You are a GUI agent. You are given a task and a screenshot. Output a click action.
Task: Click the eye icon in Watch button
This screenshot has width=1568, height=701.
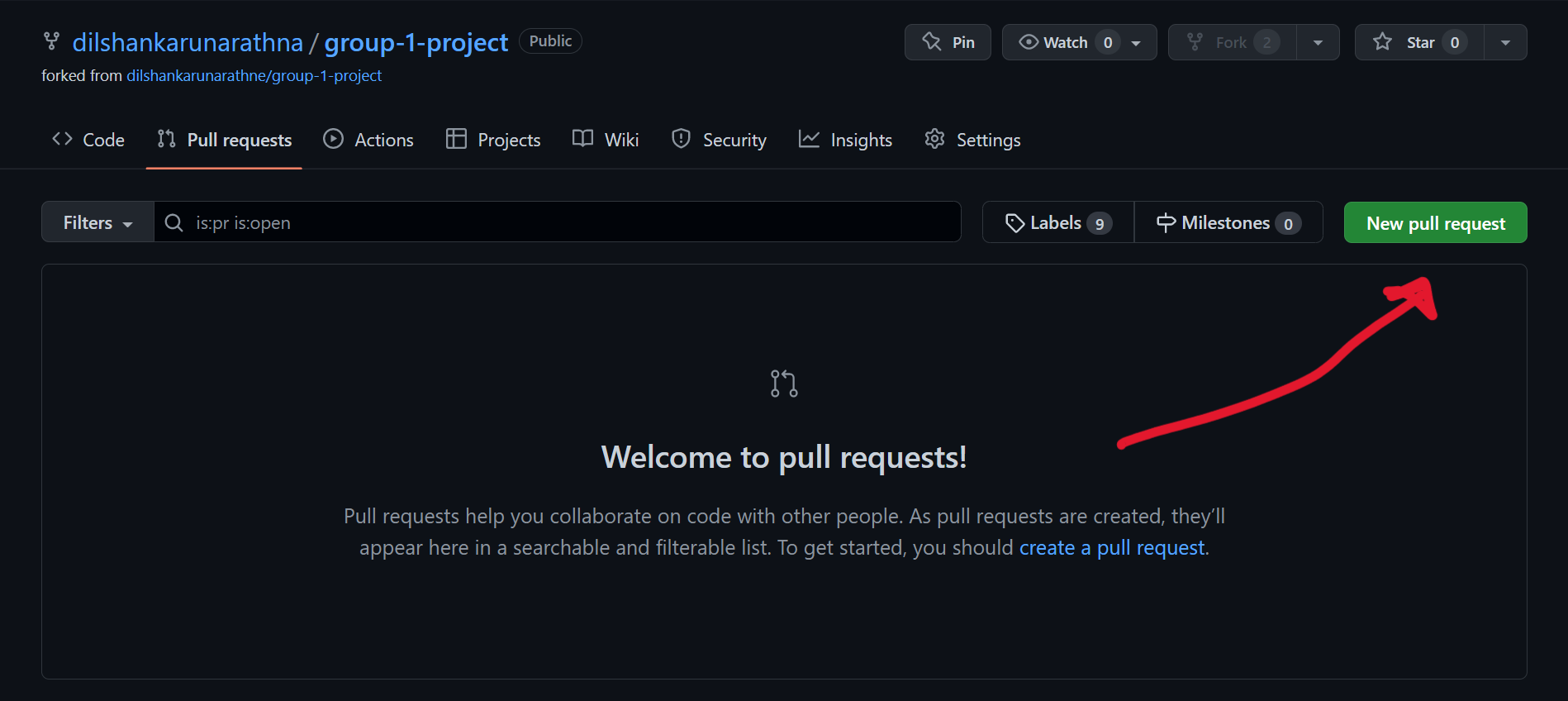[x=1029, y=41]
